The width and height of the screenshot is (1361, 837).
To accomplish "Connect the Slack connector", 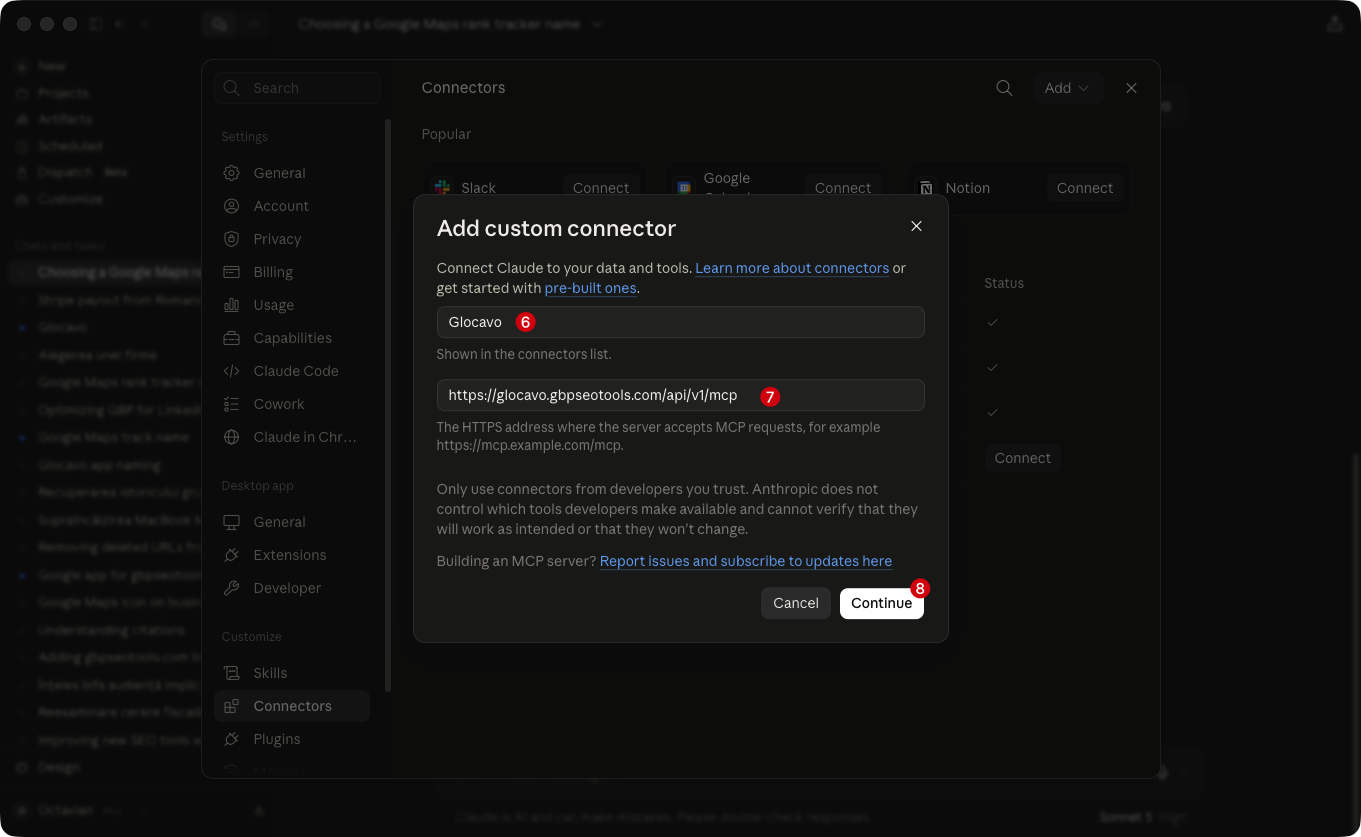I will click(601, 188).
